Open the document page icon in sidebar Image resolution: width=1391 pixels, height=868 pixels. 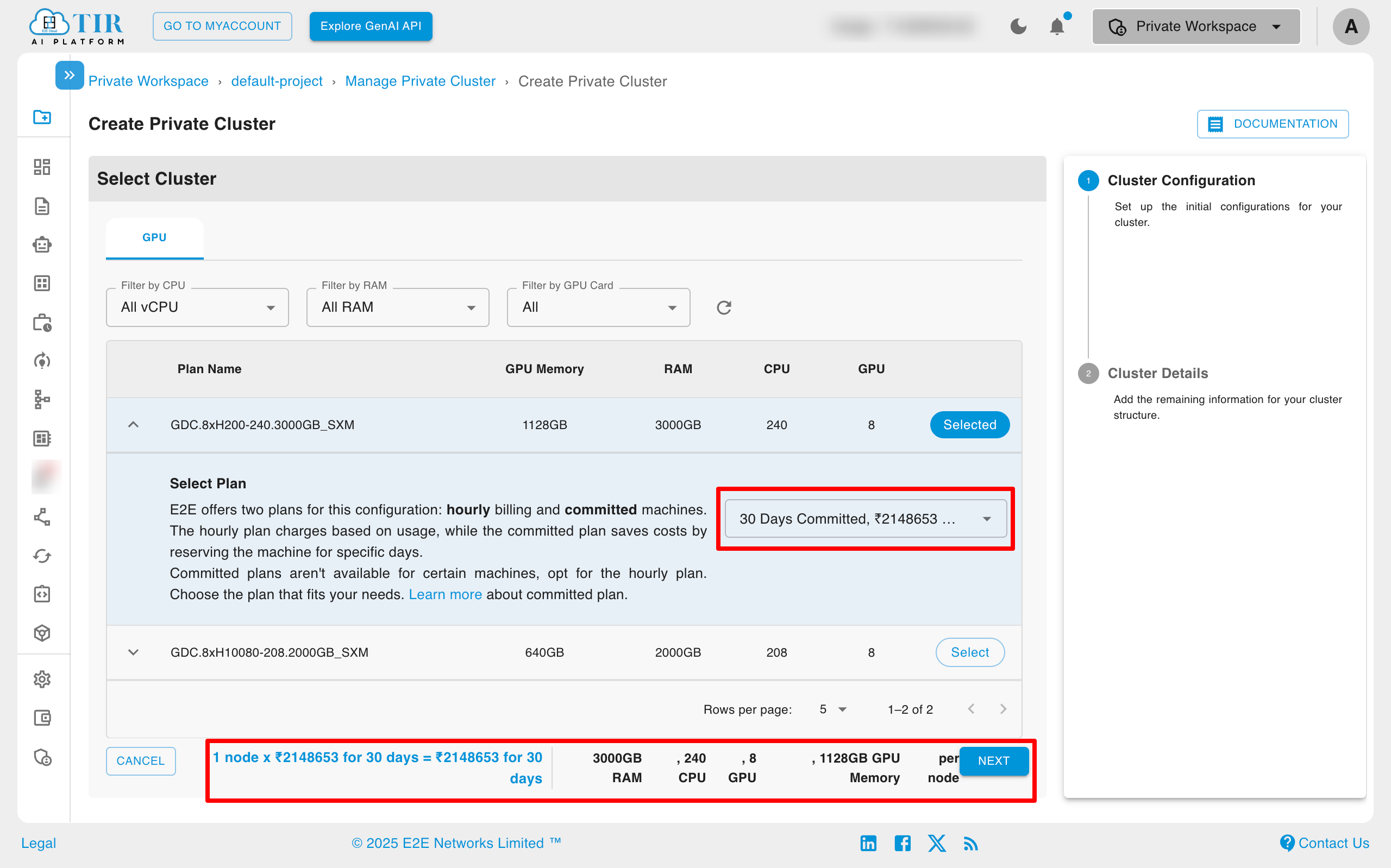(42, 206)
